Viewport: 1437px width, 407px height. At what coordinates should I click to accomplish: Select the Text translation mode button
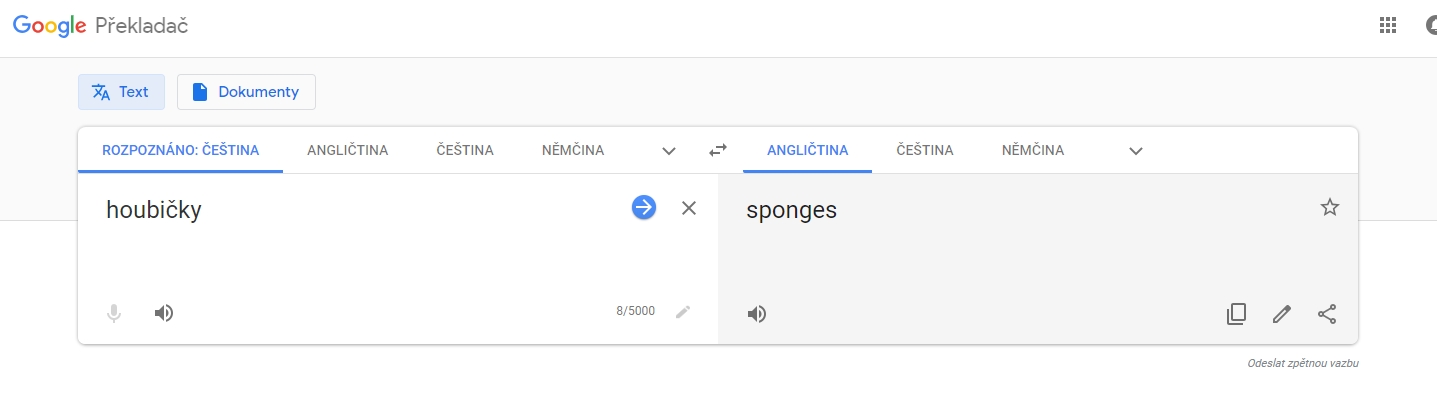121,92
